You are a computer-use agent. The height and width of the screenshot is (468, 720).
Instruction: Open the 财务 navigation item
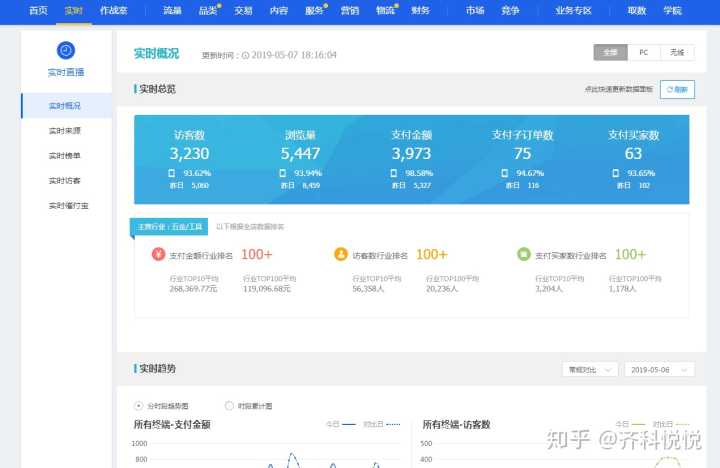point(421,11)
